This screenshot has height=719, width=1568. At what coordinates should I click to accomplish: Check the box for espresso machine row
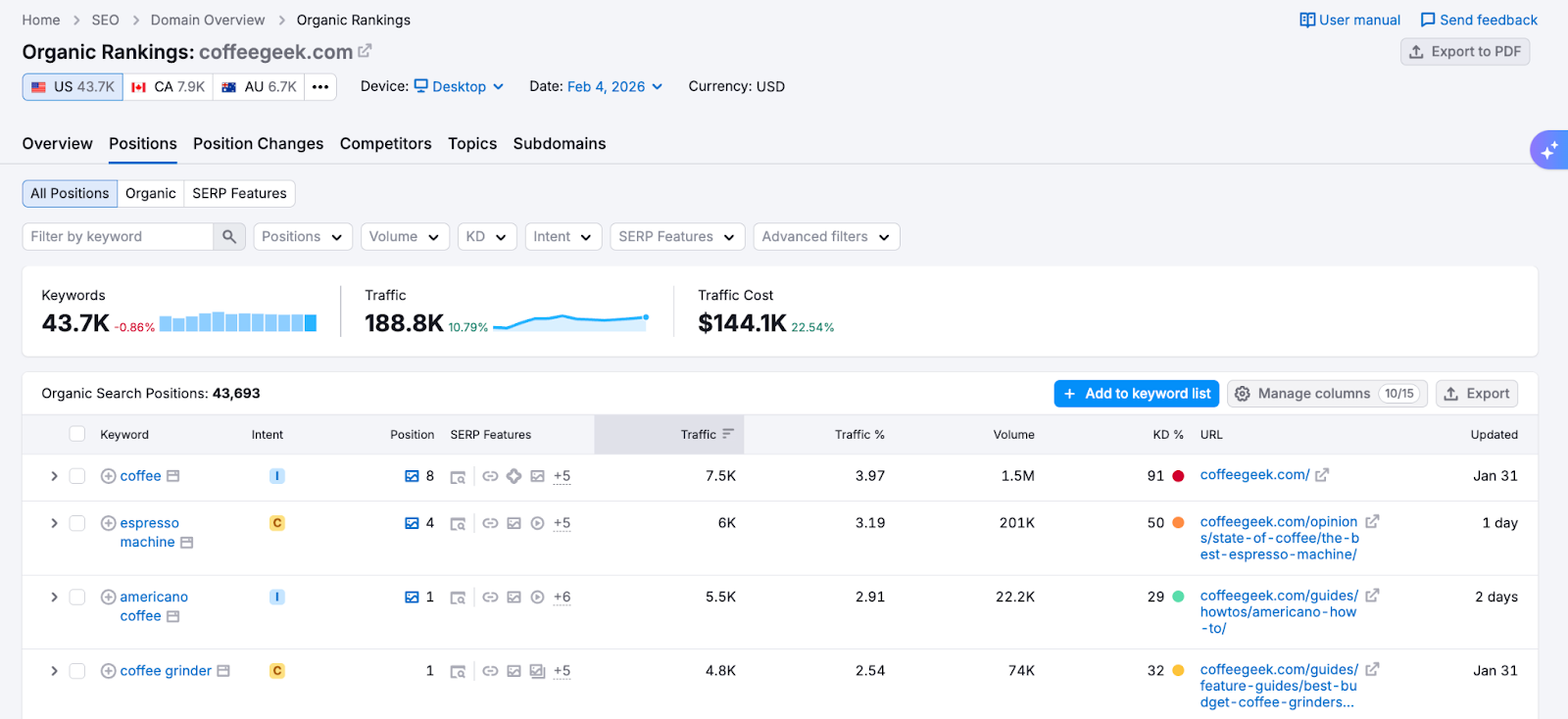click(77, 523)
